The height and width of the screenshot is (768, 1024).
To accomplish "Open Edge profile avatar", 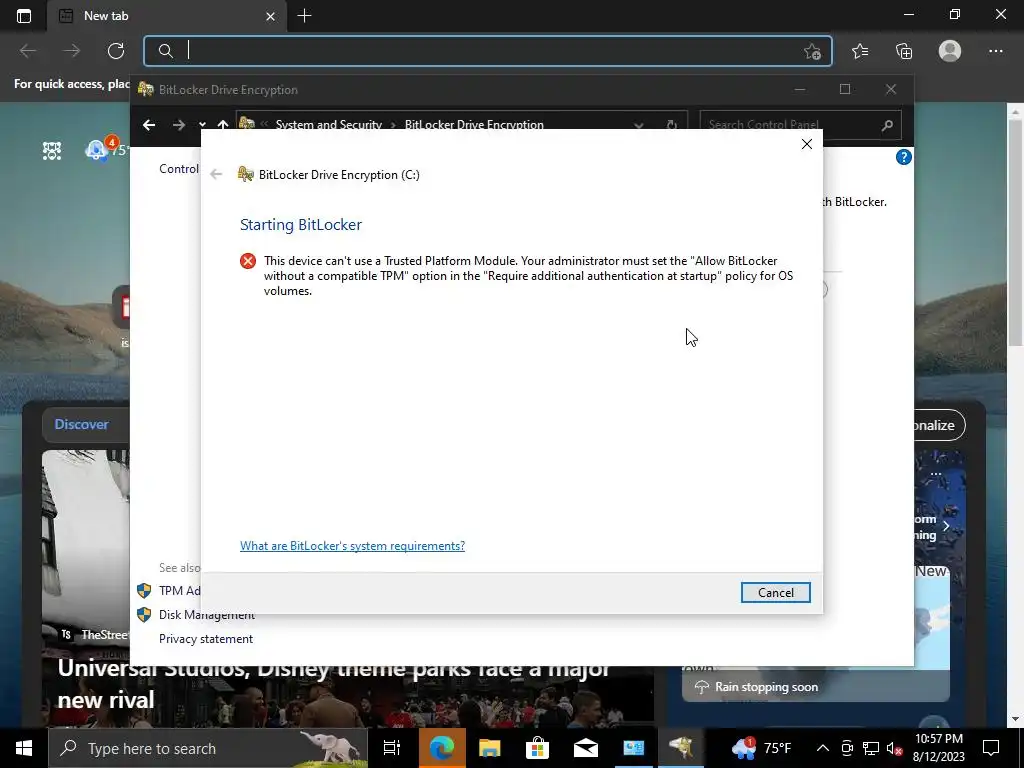I will pos(950,51).
